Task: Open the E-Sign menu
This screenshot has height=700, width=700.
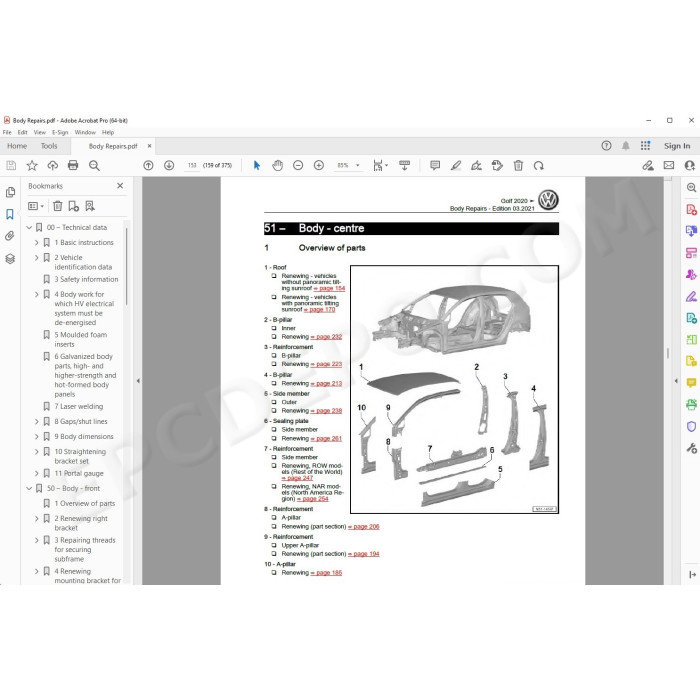Action: pyautogui.click(x=60, y=133)
